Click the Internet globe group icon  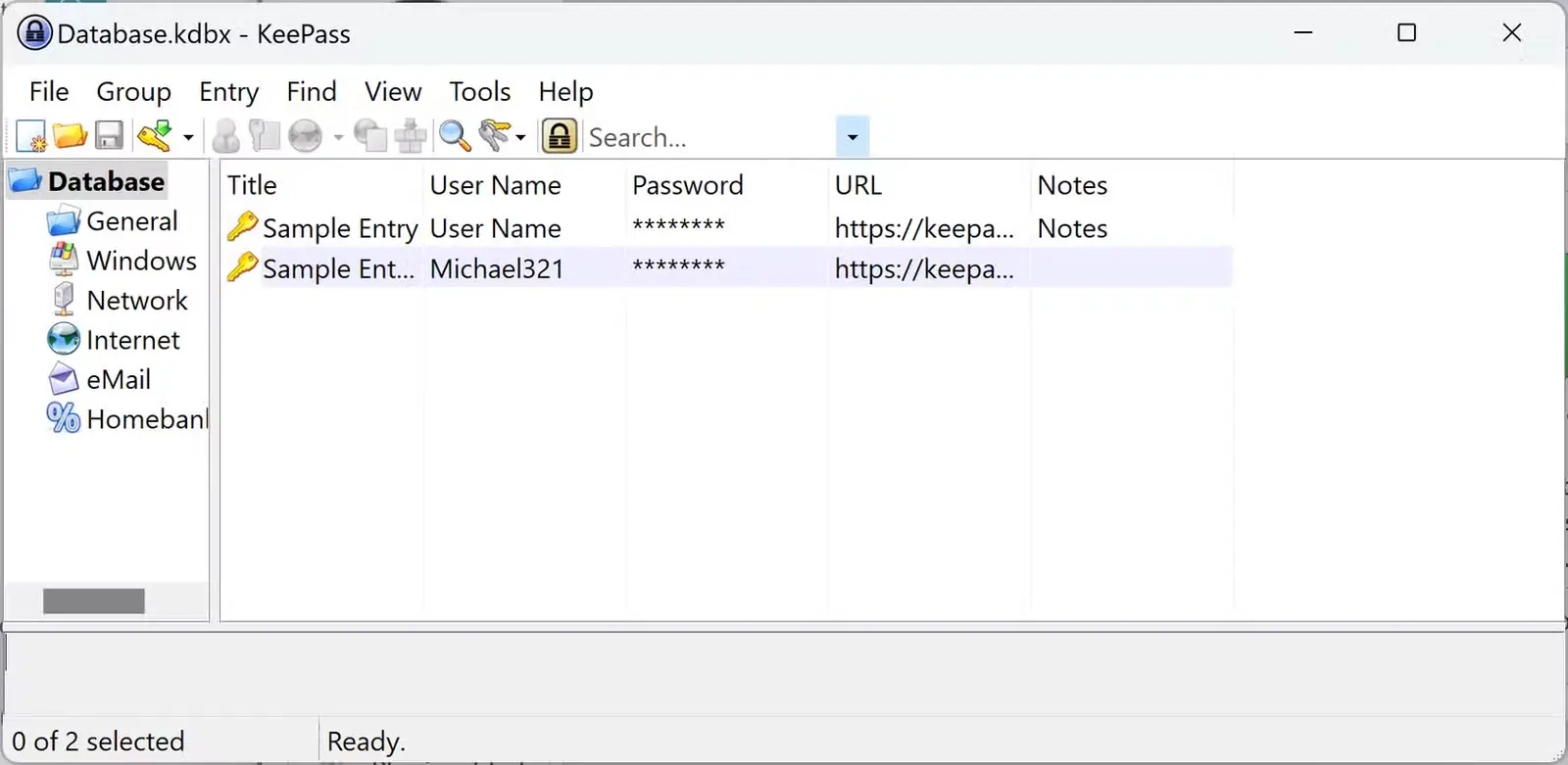point(64,339)
